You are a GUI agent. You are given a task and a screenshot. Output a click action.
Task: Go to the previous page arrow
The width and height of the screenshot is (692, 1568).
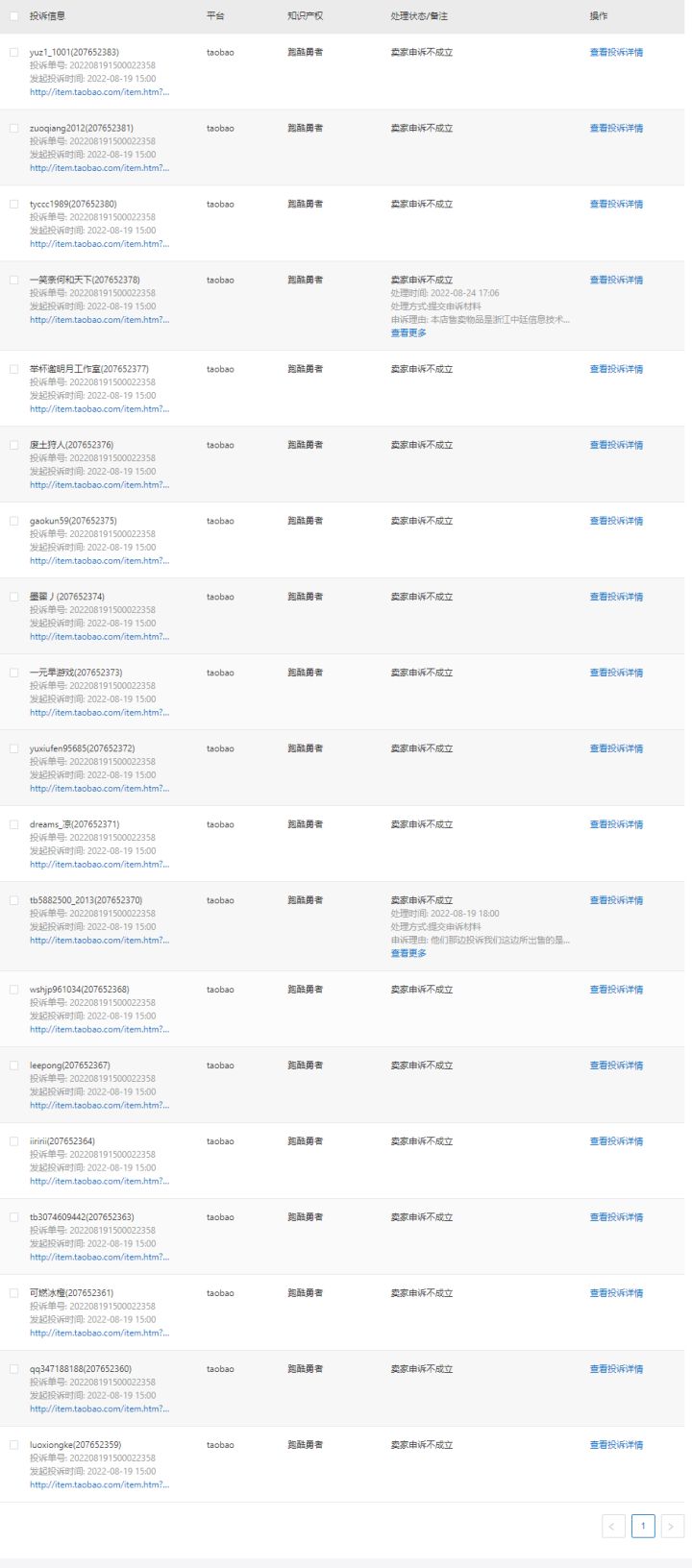pyautogui.click(x=613, y=1526)
